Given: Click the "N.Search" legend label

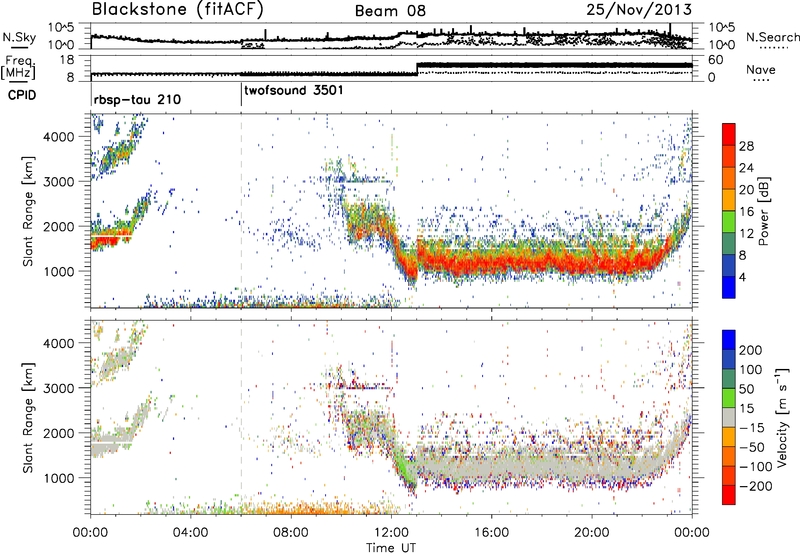Looking at the screenshot, I should click(772, 37).
